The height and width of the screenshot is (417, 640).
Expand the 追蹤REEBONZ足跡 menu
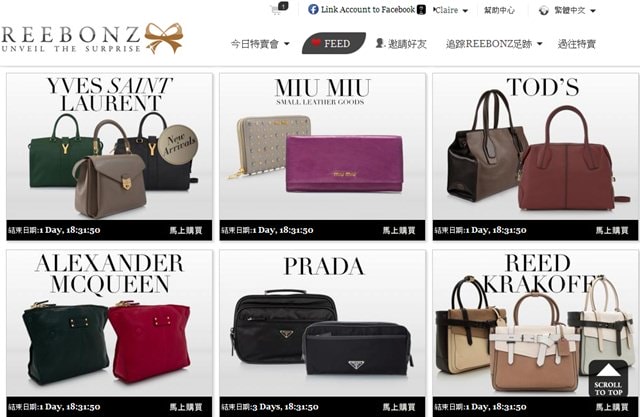(x=494, y=44)
